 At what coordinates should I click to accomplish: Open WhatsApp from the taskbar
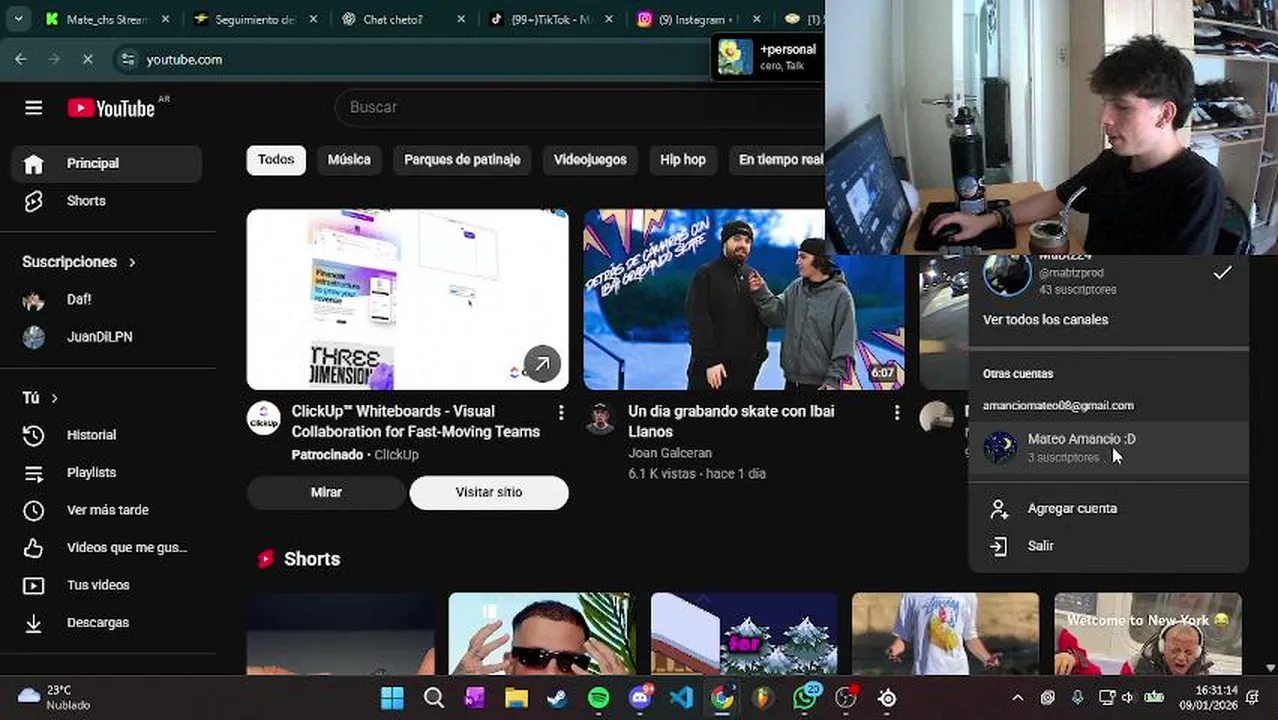tap(805, 698)
